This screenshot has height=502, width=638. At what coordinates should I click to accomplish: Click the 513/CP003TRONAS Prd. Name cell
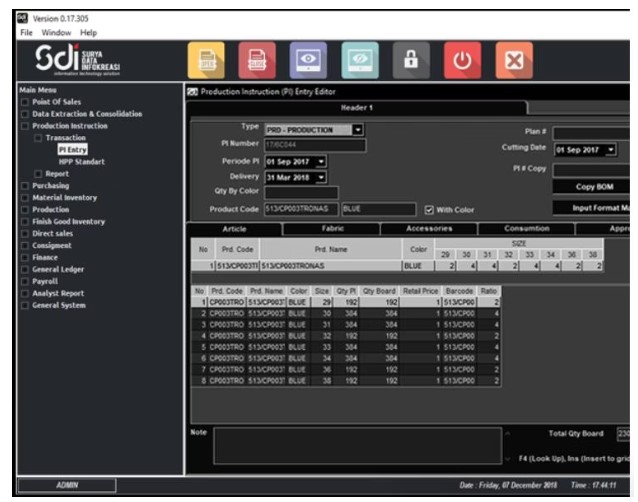[330, 266]
